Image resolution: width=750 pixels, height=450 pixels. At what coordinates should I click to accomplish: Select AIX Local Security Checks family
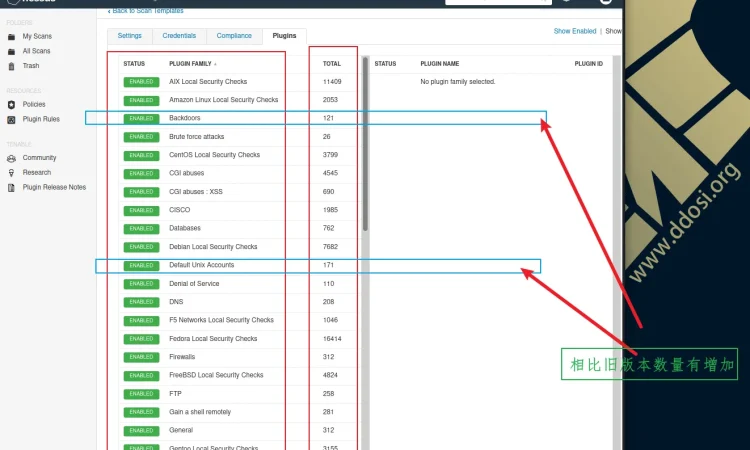(208, 82)
